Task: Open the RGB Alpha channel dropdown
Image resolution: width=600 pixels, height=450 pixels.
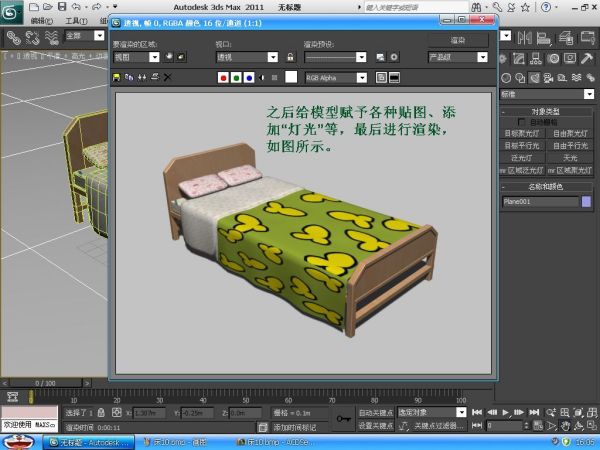Action: point(336,78)
